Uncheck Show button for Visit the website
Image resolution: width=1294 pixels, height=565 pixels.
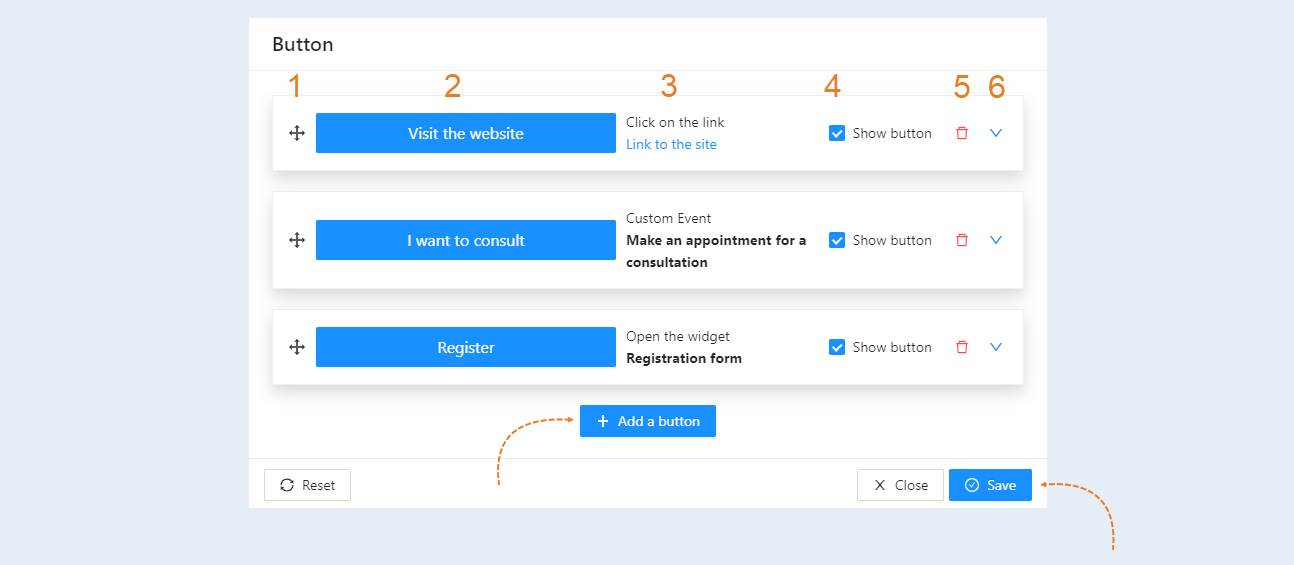point(838,133)
